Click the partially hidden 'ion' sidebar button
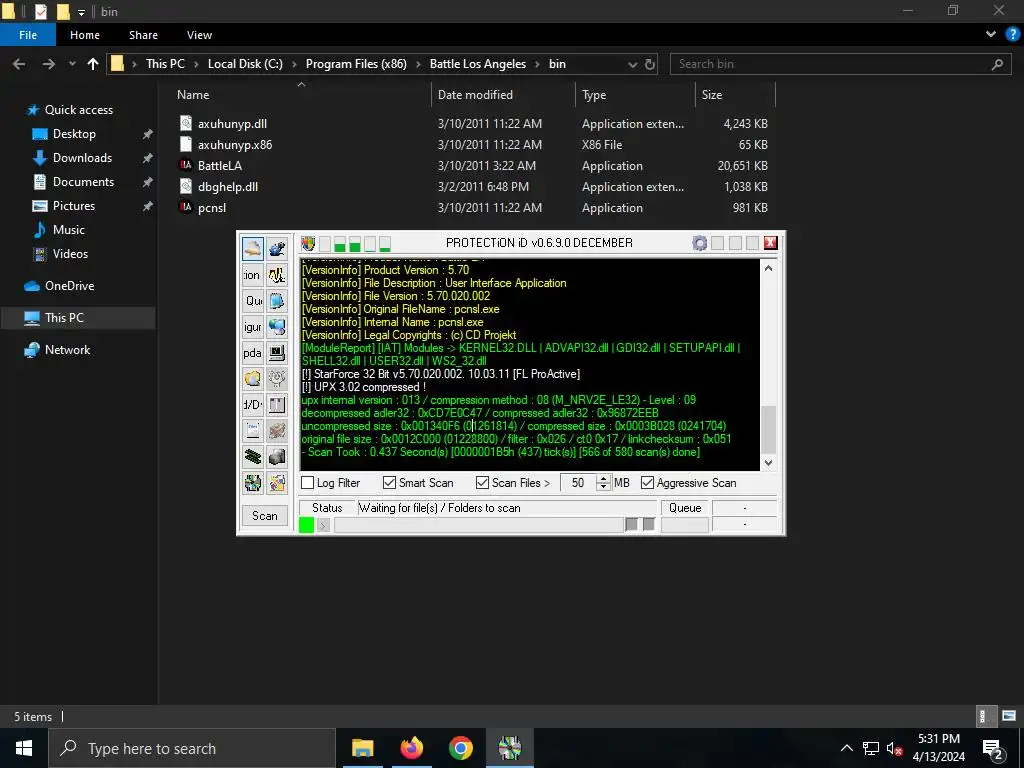 [253, 275]
